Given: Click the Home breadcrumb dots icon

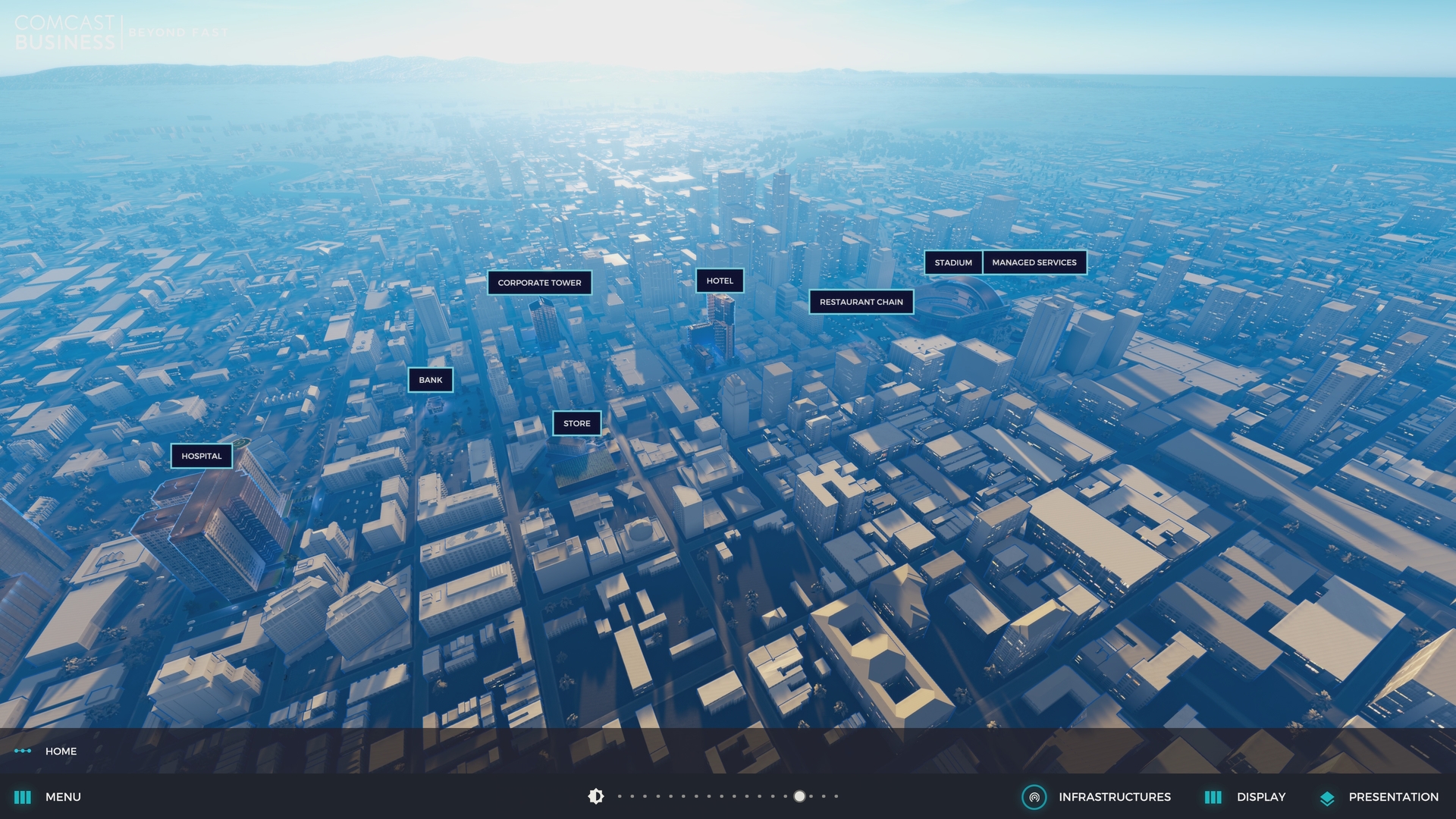Looking at the screenshot, I should pyautogui.click(x=23, y=751).
